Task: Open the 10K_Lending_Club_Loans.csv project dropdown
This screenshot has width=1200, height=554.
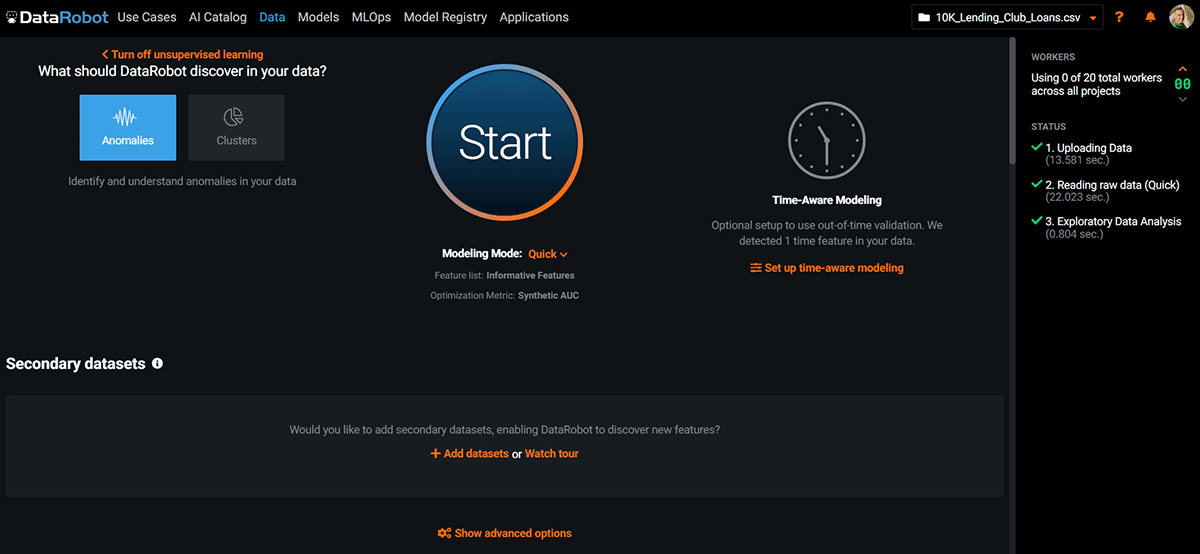Action: tap(1007, 18)
